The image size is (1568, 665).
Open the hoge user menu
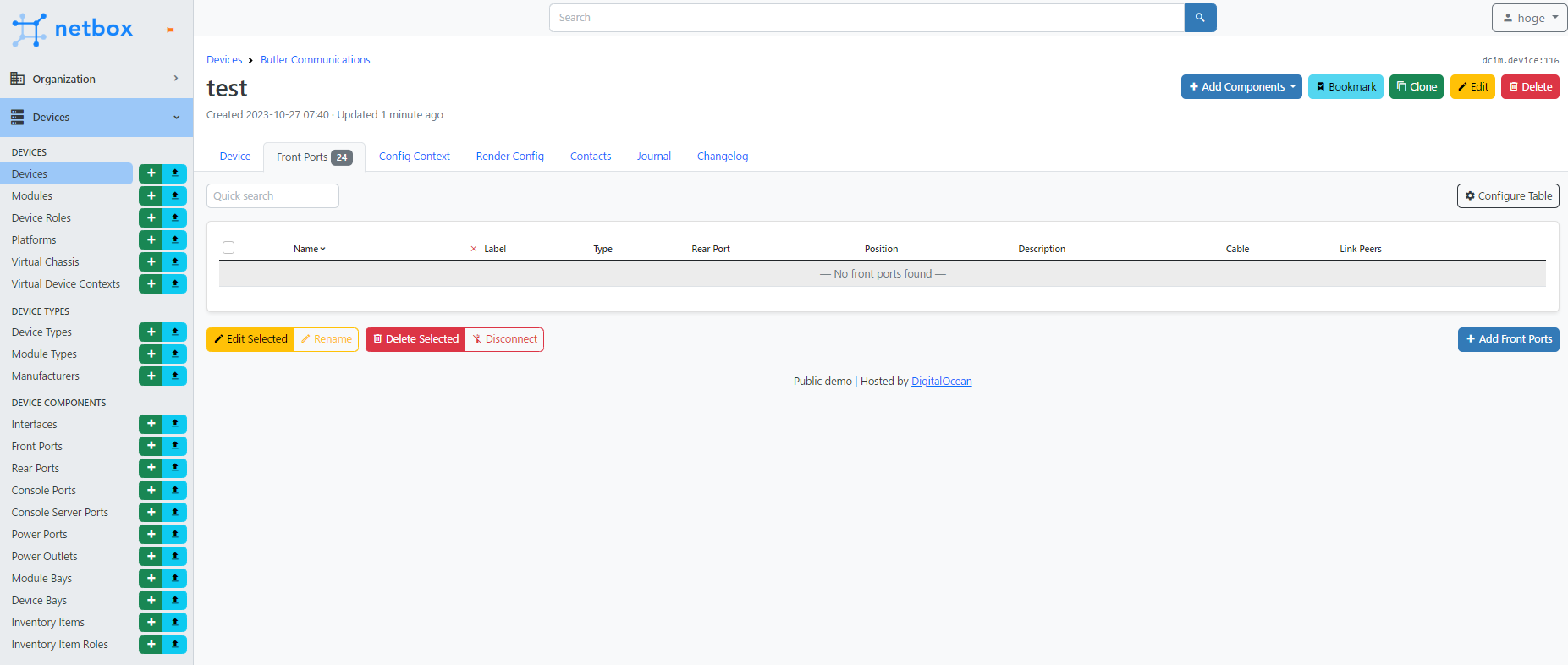[1530, 18]
